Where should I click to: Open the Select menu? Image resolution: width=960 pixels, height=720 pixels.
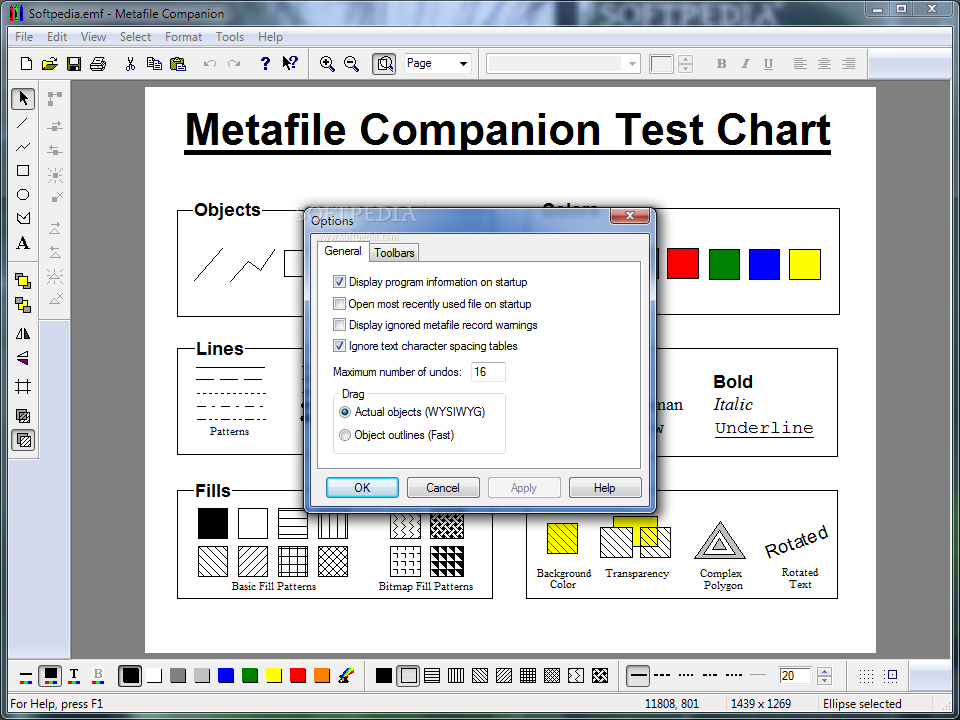point(135,37)
